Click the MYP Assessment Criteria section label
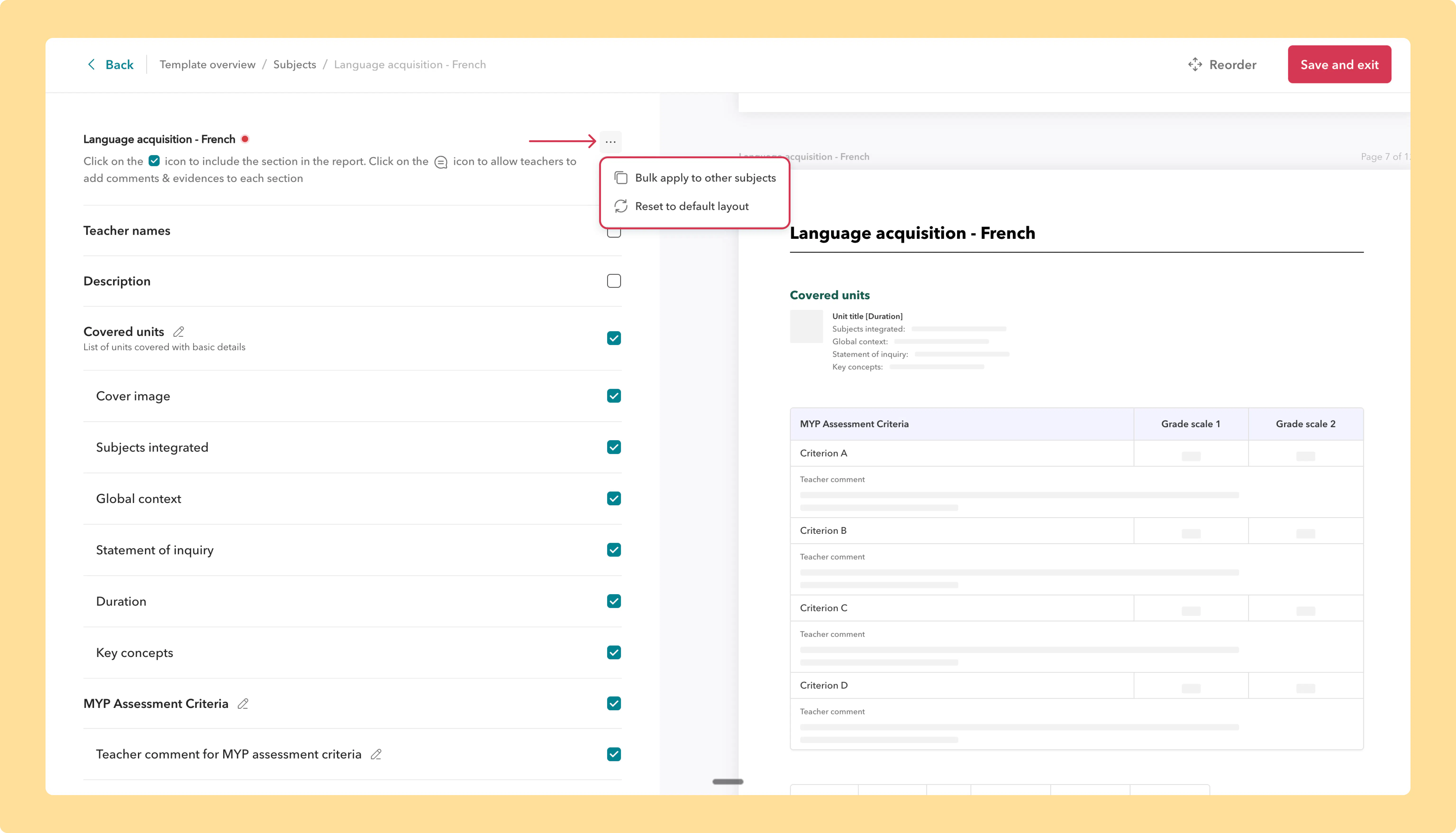Viewport: 1456px width, 833px height. click(x=156, y=704)
